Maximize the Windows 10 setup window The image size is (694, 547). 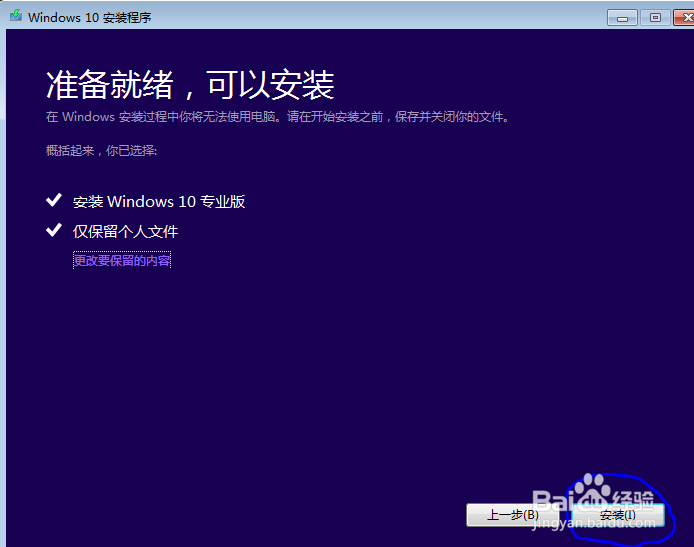pos(655,18)
